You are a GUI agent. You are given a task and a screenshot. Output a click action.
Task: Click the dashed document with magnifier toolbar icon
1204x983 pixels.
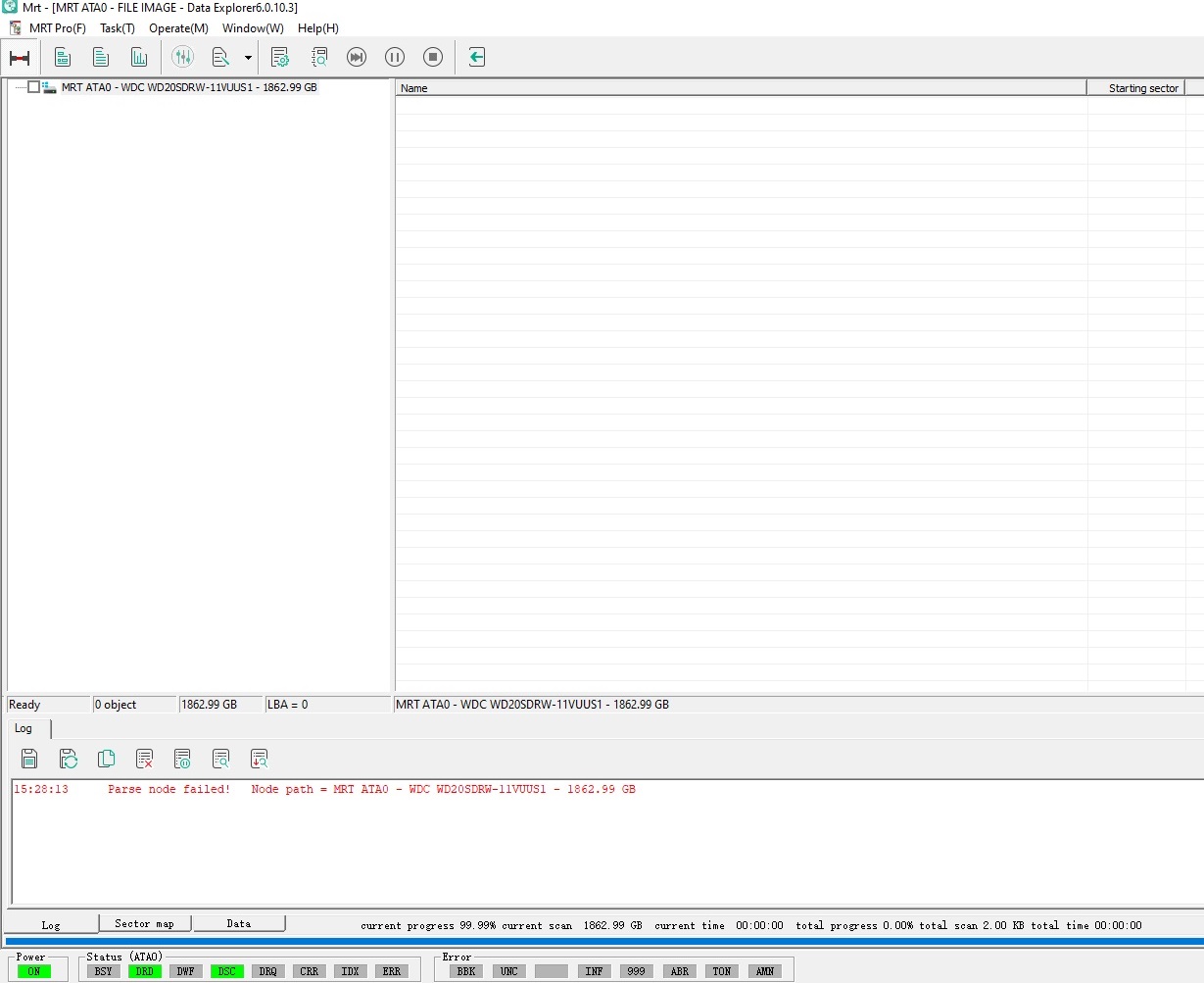319,58
